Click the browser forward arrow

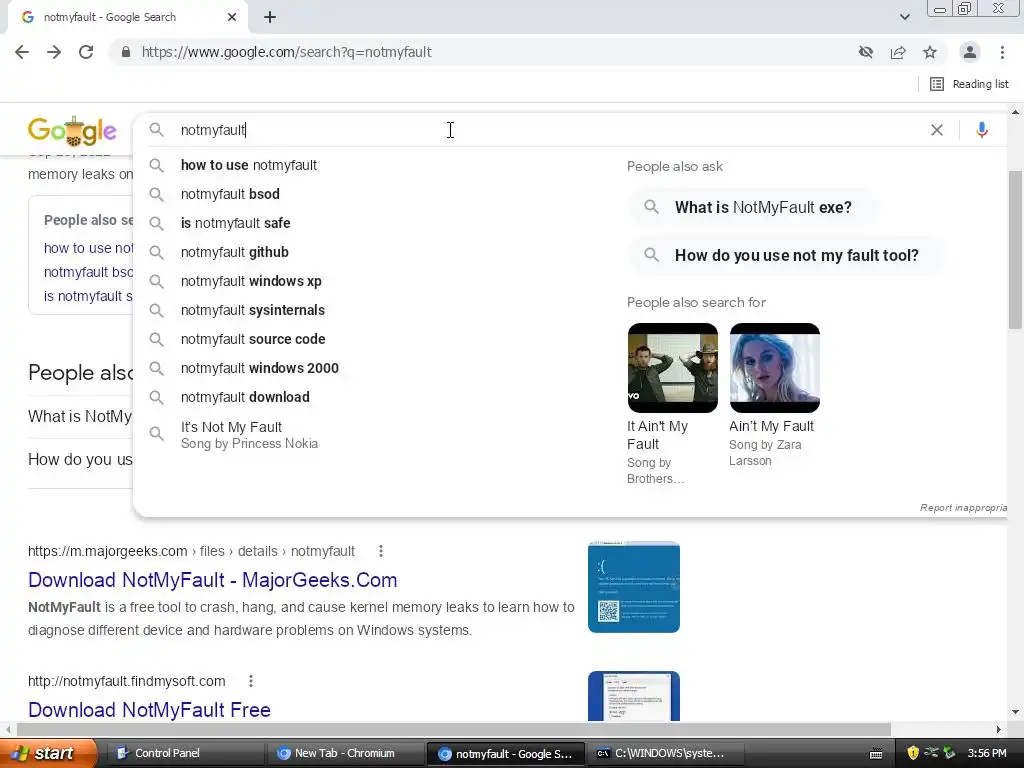(54, 52)
